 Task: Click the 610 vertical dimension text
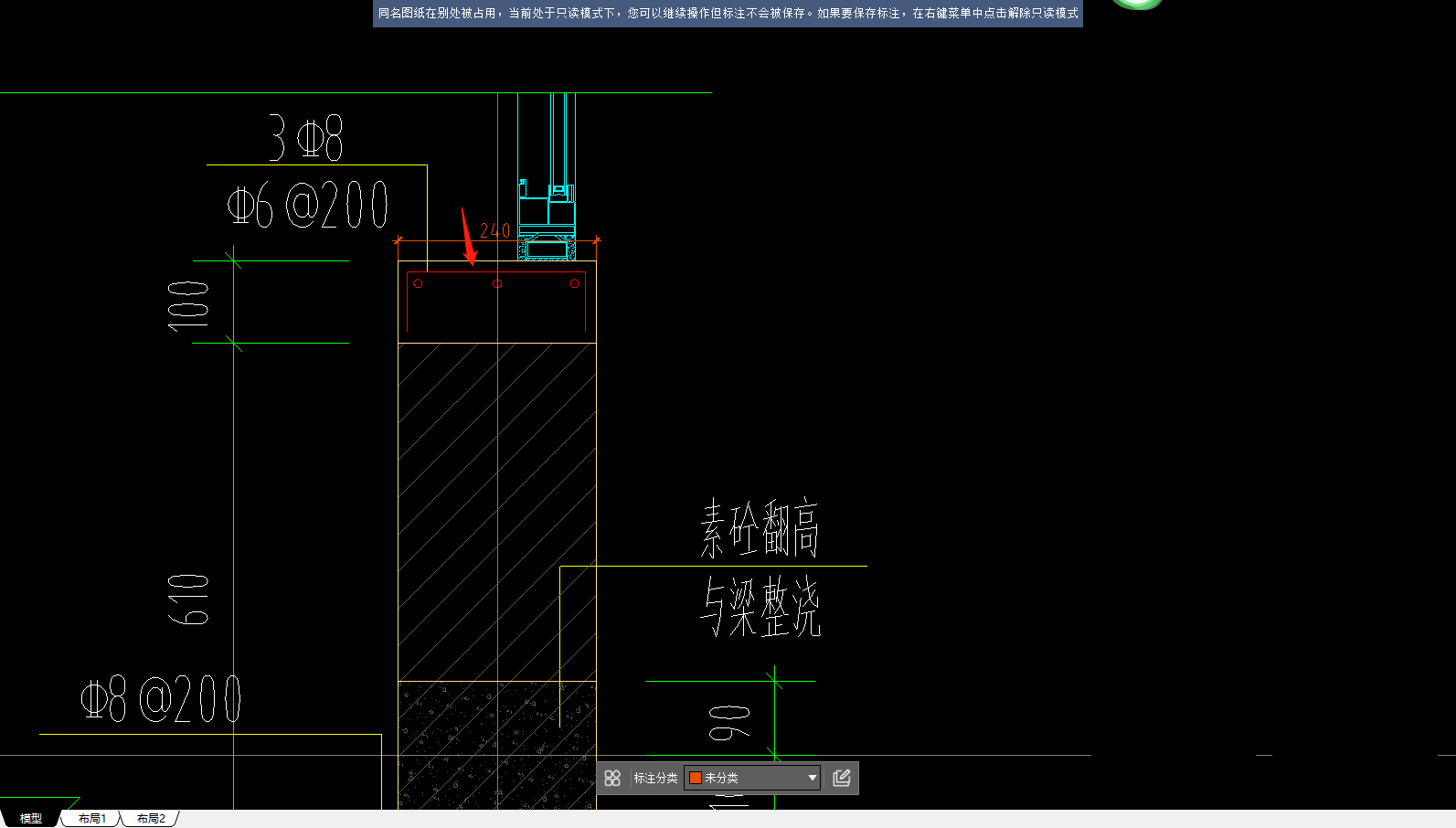tap(188, 599)
